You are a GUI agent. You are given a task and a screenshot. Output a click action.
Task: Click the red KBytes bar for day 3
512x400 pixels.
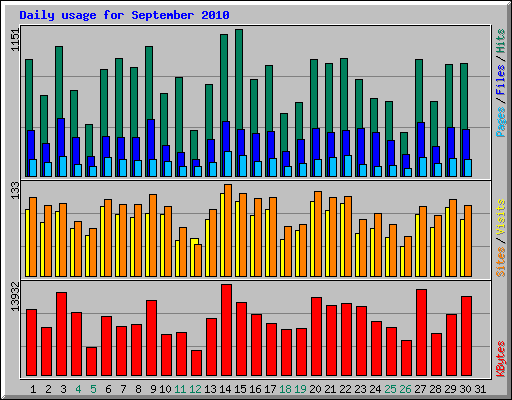coord(61,334)
